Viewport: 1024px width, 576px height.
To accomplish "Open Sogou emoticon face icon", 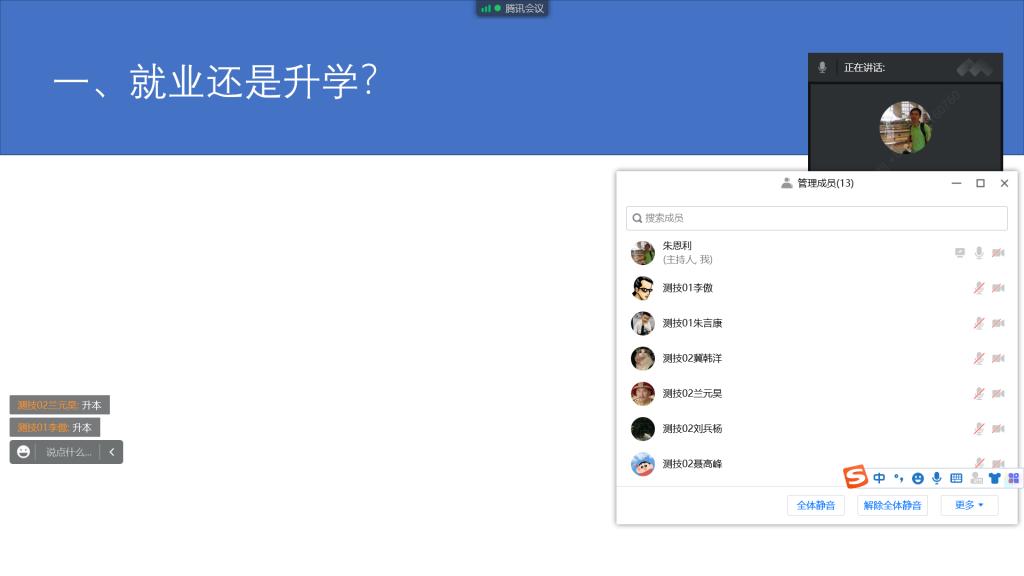I will [918, 478].
